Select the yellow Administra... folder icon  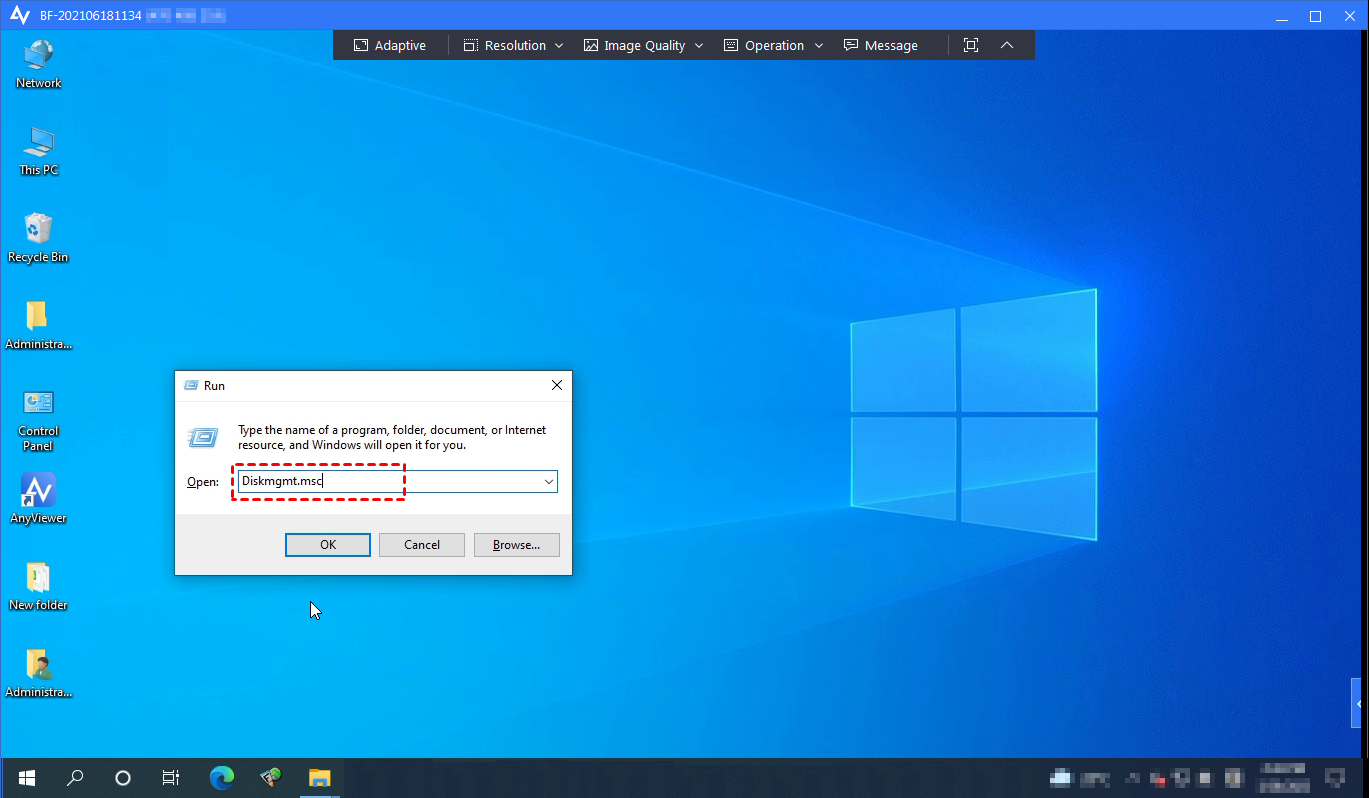[38, 325]
